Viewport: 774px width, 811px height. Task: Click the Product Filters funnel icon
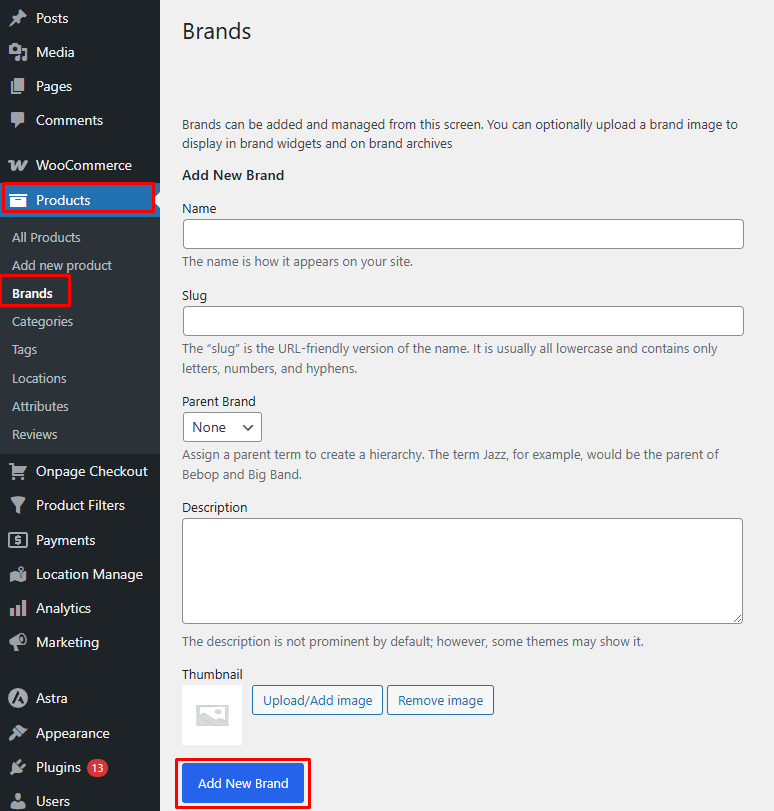point(18,505)
